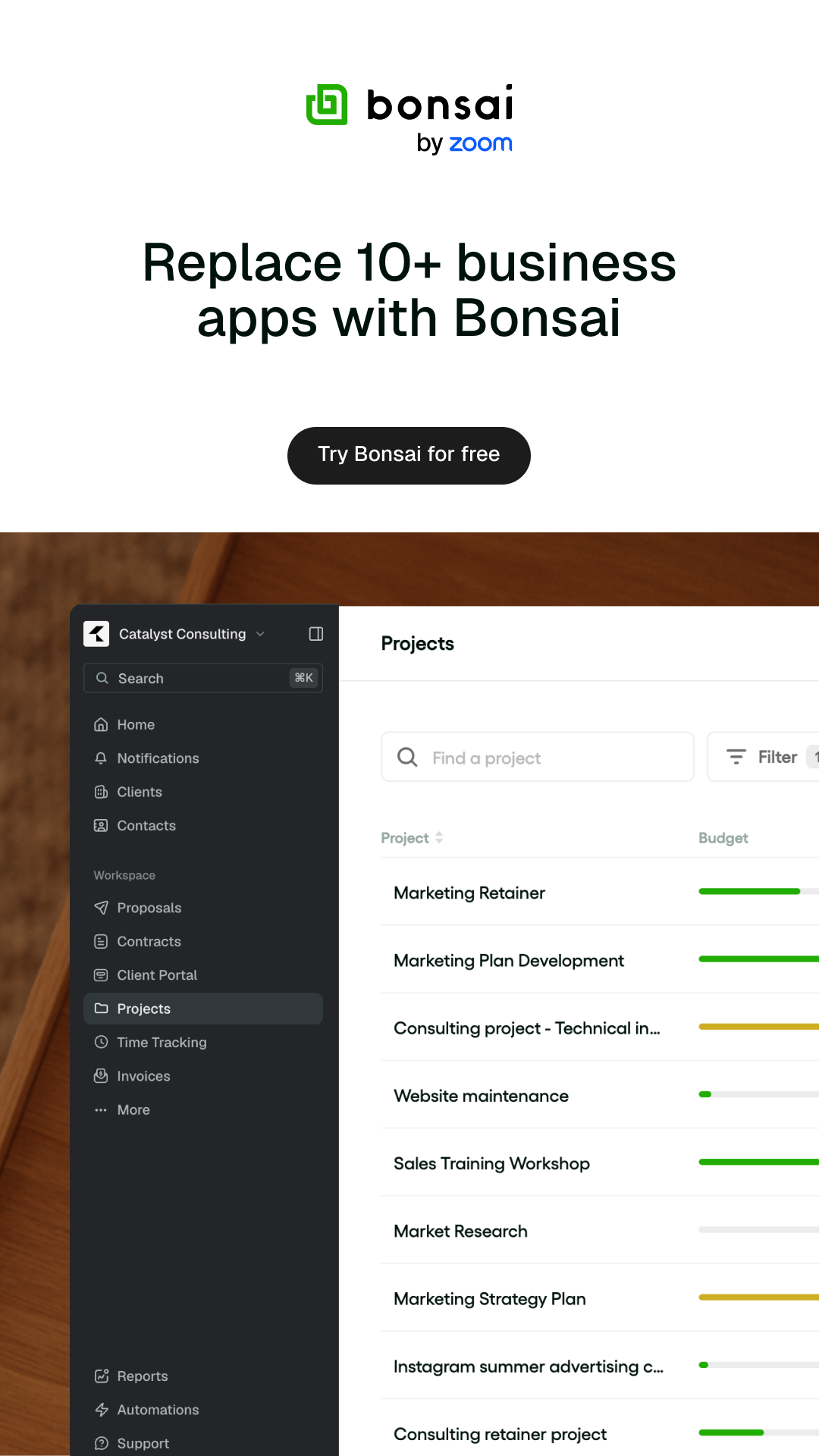Click the Home house icon
The width and height of the screenshot is (819, 1456).
click(101, 725)
